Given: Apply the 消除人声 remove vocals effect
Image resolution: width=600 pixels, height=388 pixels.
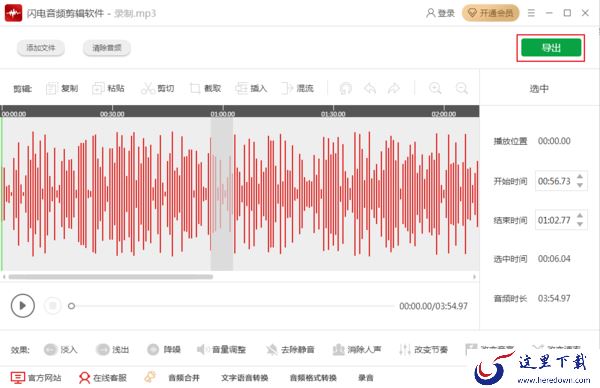Looking at the screenshot, I should pos(357,349).
